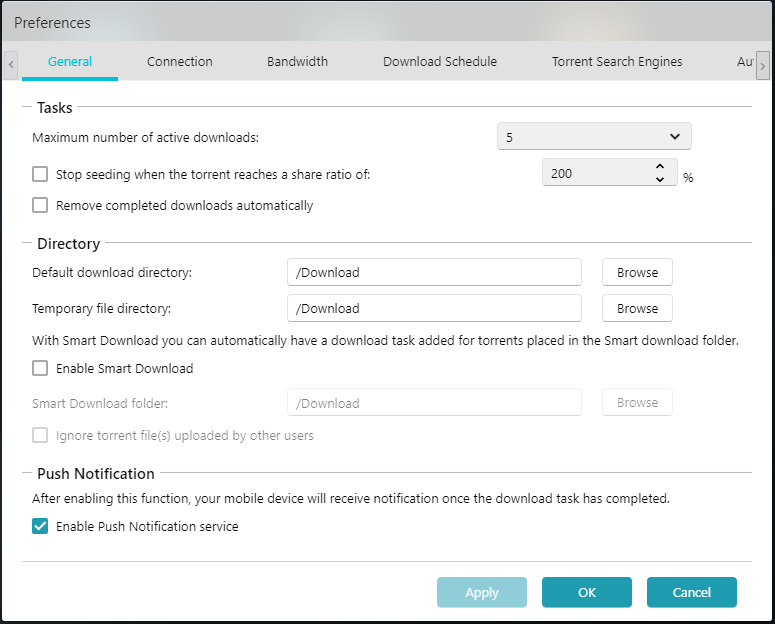
Task: Click the Directory section heading
Action: pyautogui.click(x=69, y=243)
